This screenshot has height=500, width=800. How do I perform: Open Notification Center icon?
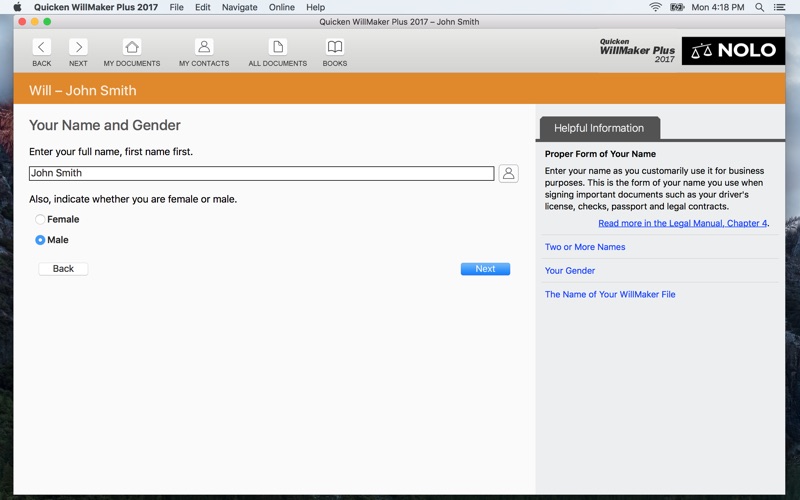coord(779,7)
